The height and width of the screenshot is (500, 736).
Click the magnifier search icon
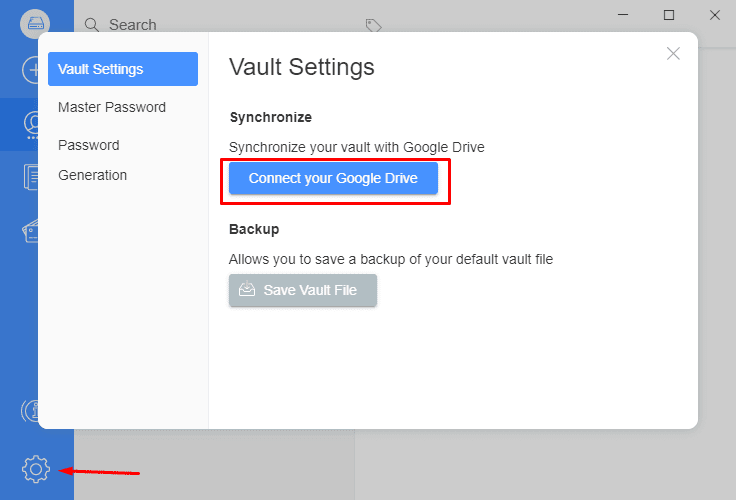pyautogui.click(x=92, y=25)
